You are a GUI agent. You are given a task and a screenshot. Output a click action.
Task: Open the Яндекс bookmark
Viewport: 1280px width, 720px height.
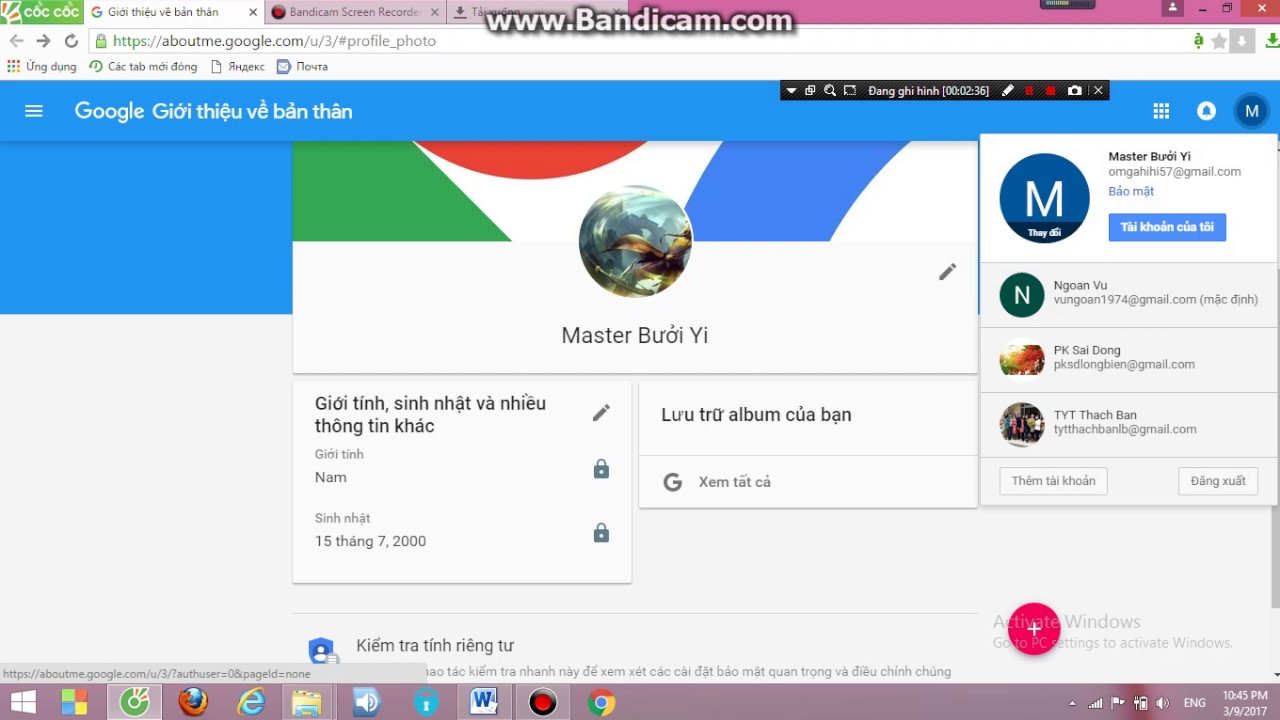237,66
